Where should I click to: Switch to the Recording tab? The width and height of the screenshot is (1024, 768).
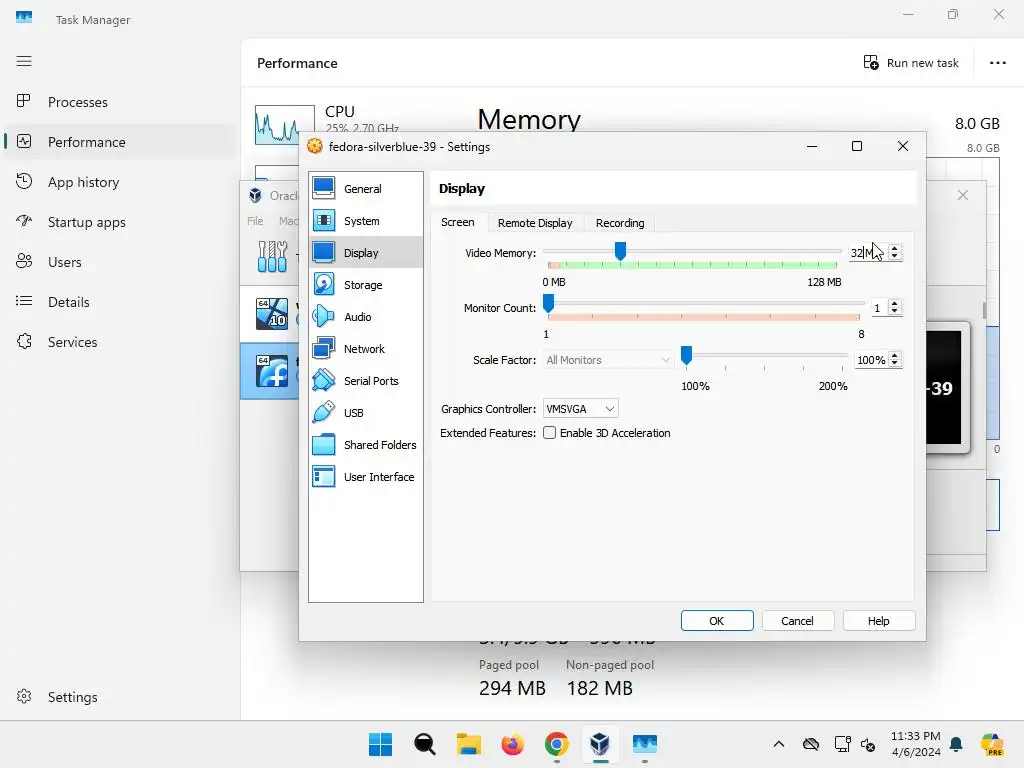point(620,223)
